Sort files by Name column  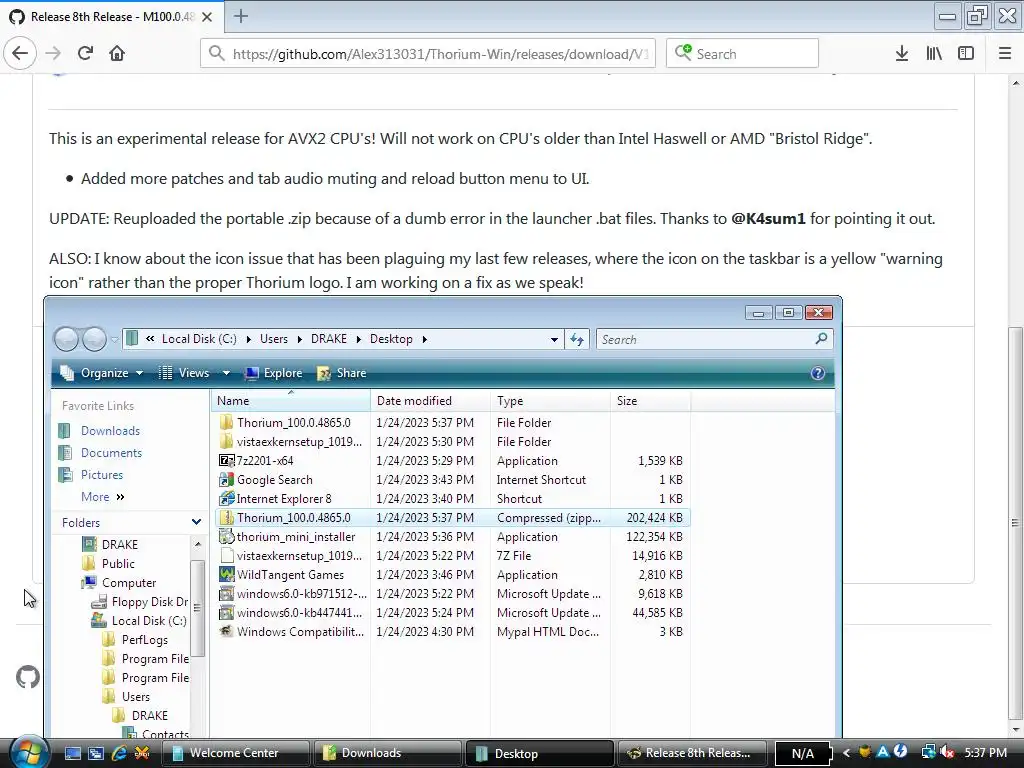pos(291,401)
